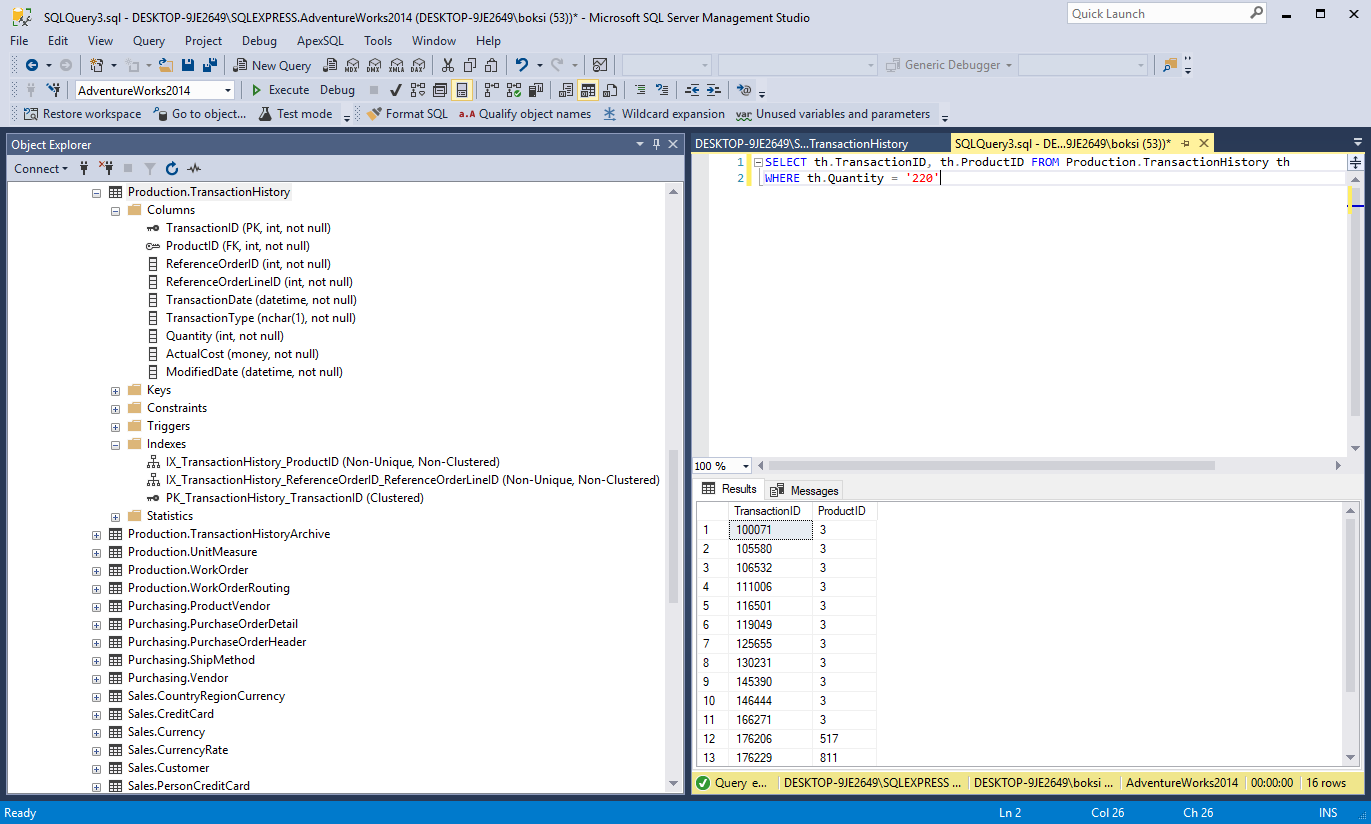Viewport: 1371px width, 824px height.
Task: Click the Format SQL button
Action: click(x=407, y=114)
